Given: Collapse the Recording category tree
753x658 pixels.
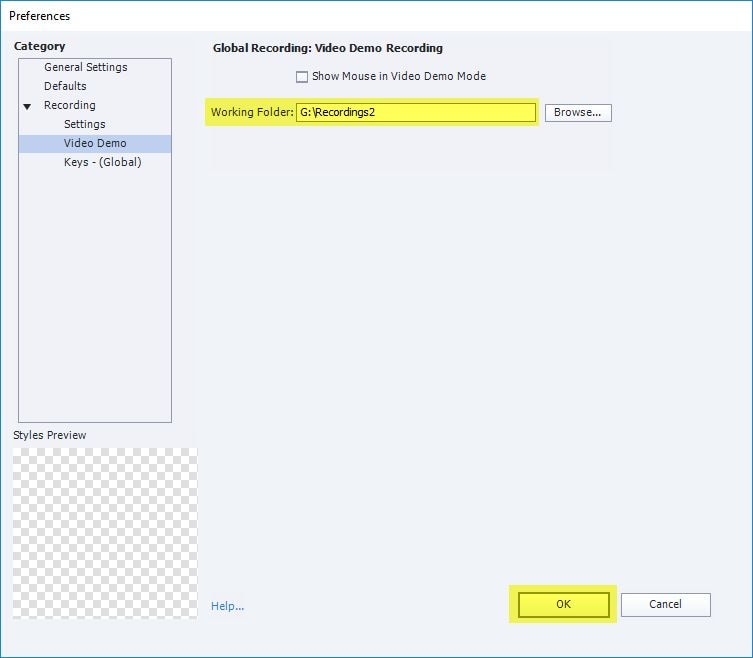Looking at the screenshot, I should (27, 106).
